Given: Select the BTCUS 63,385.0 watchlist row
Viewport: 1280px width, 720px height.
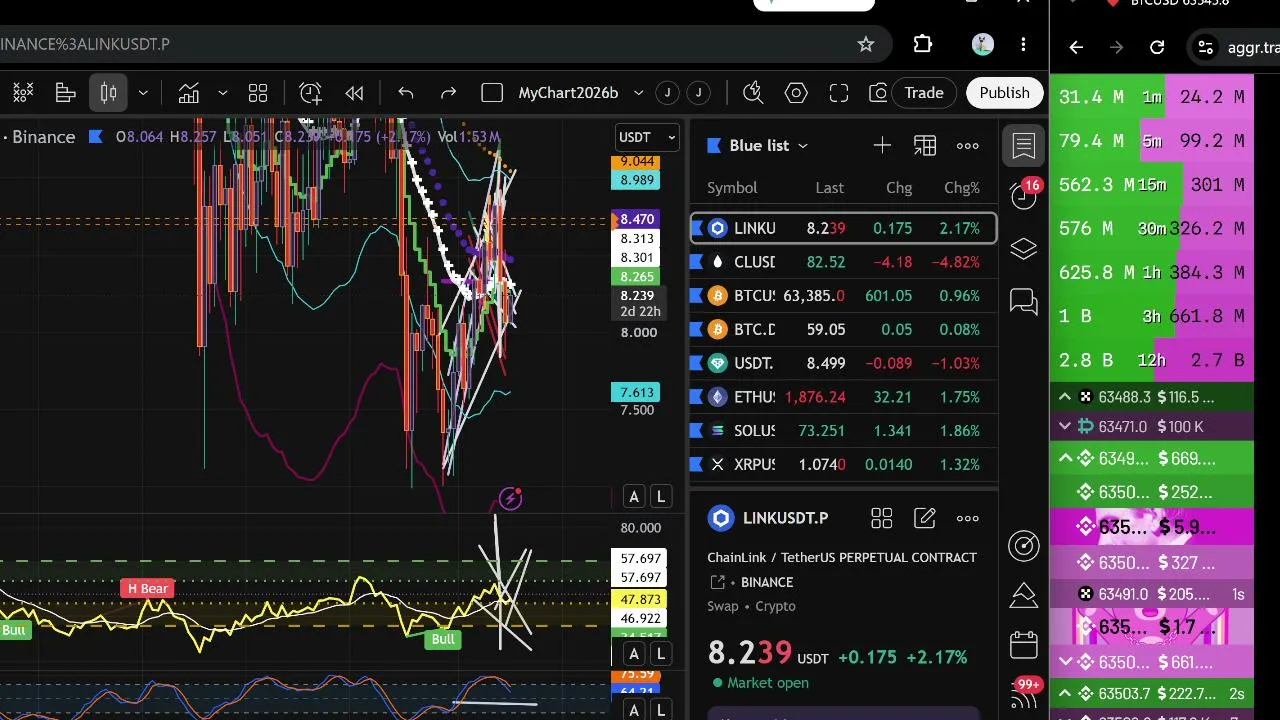Looking at the screenshot, I should click(x=843, y=296).
